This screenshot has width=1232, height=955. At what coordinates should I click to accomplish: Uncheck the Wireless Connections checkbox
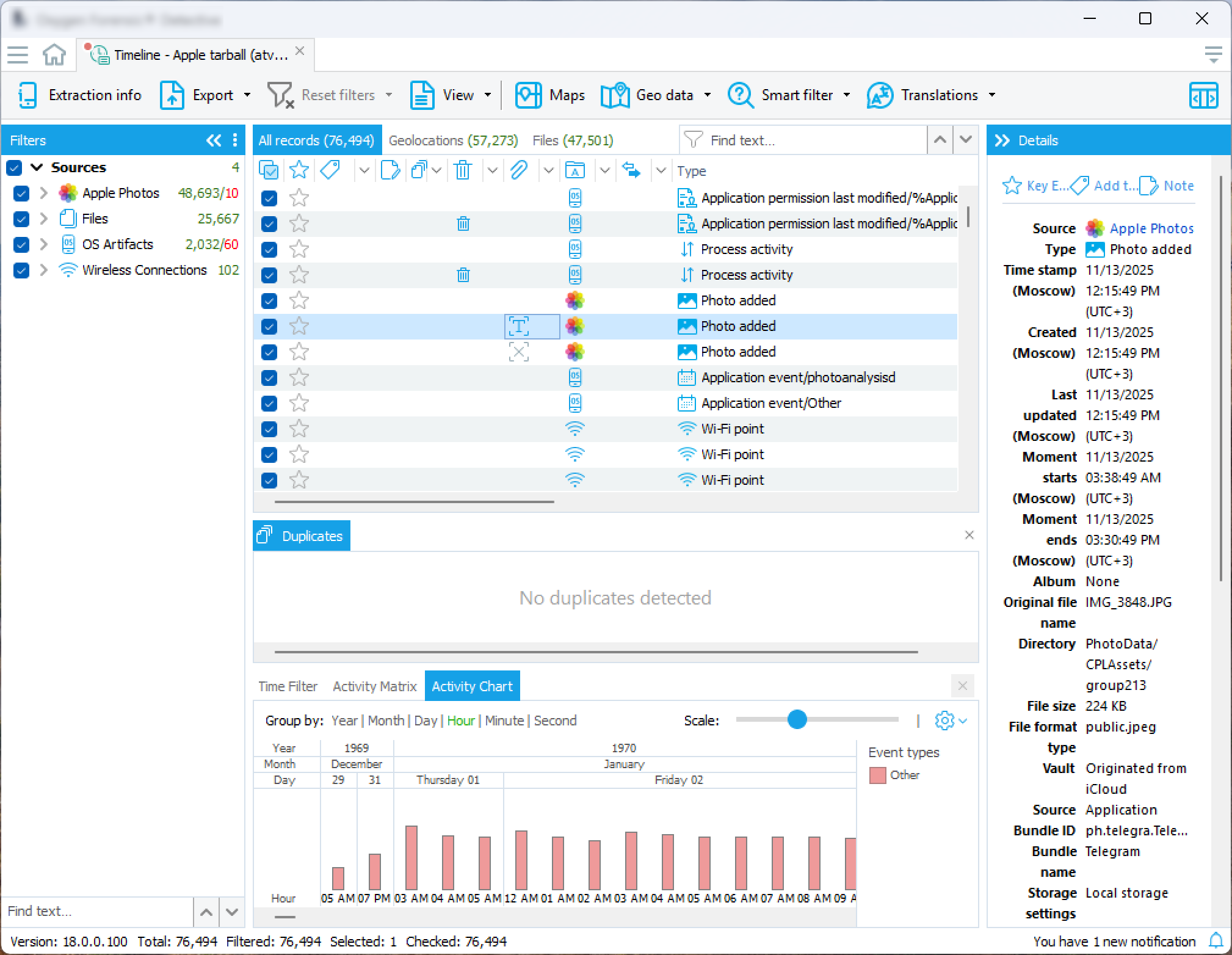pyautogui.click(x=21, y=271)
